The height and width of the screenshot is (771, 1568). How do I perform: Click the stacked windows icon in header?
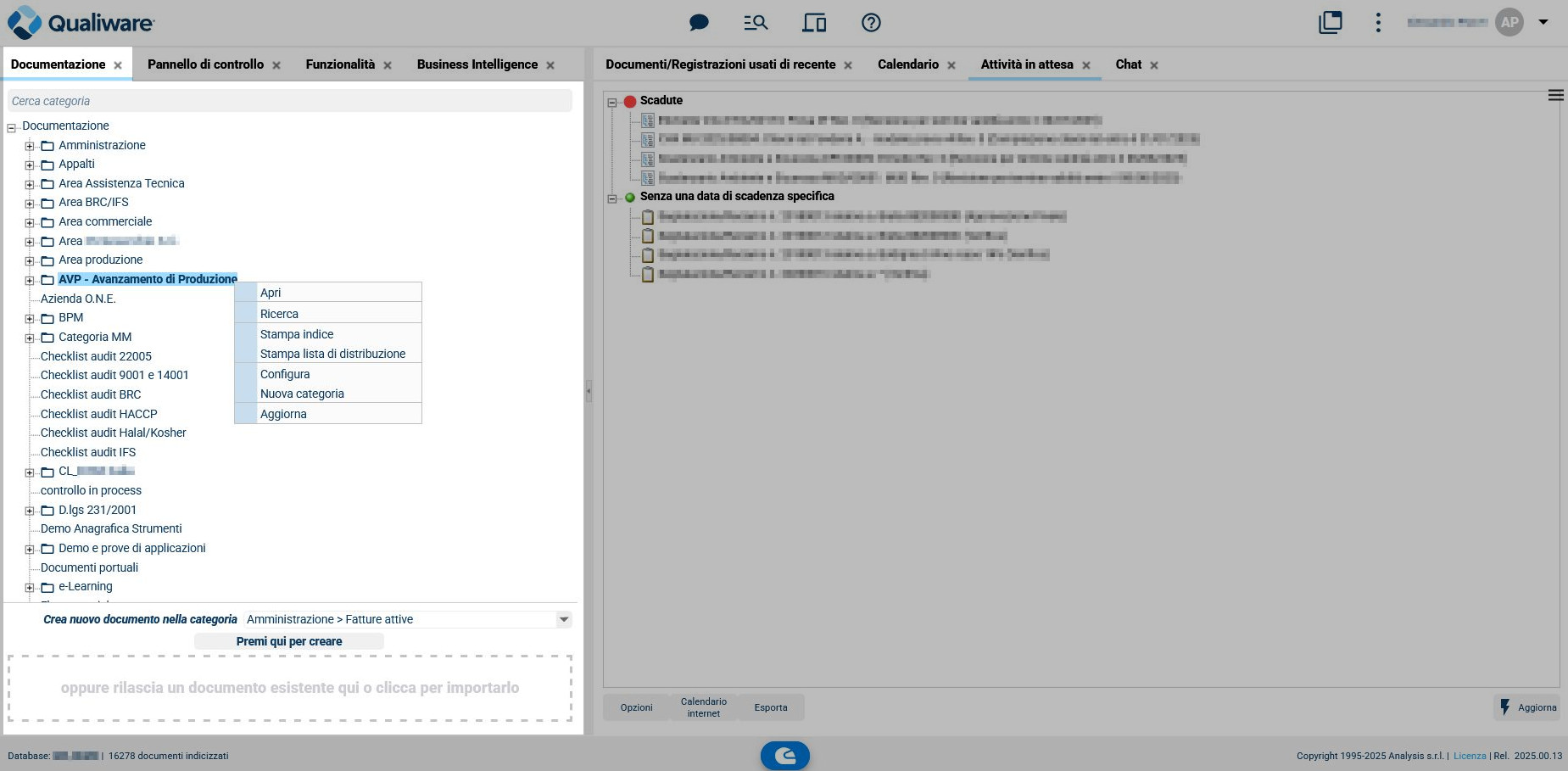(1331, 23)
